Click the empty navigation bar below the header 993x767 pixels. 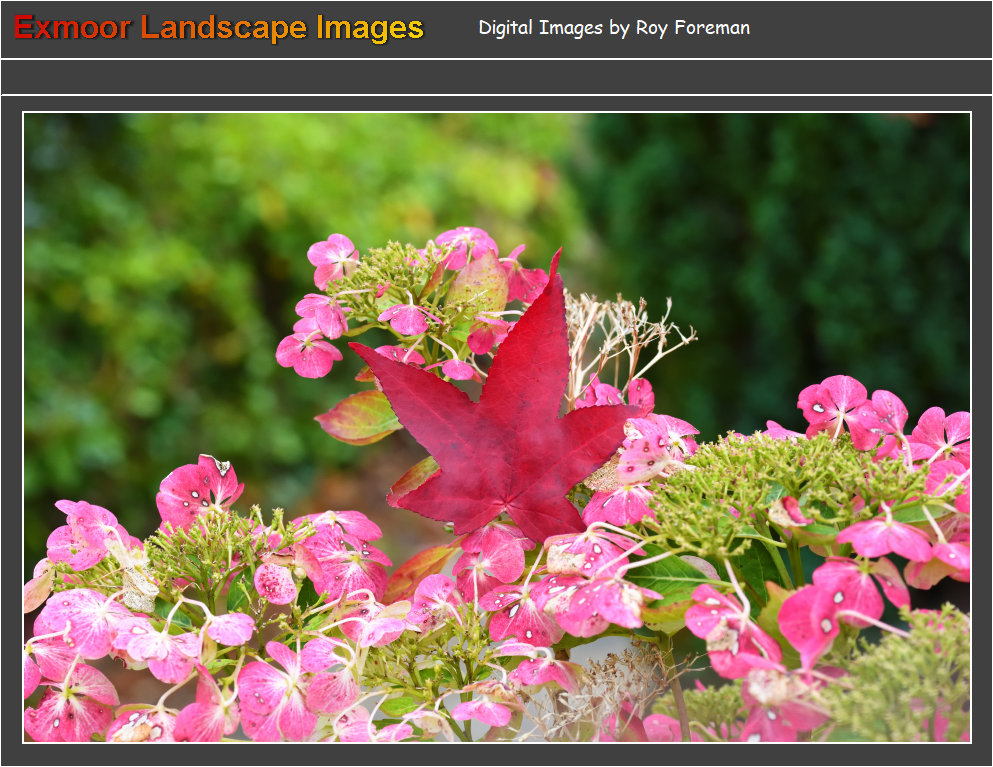pos(496,77)
